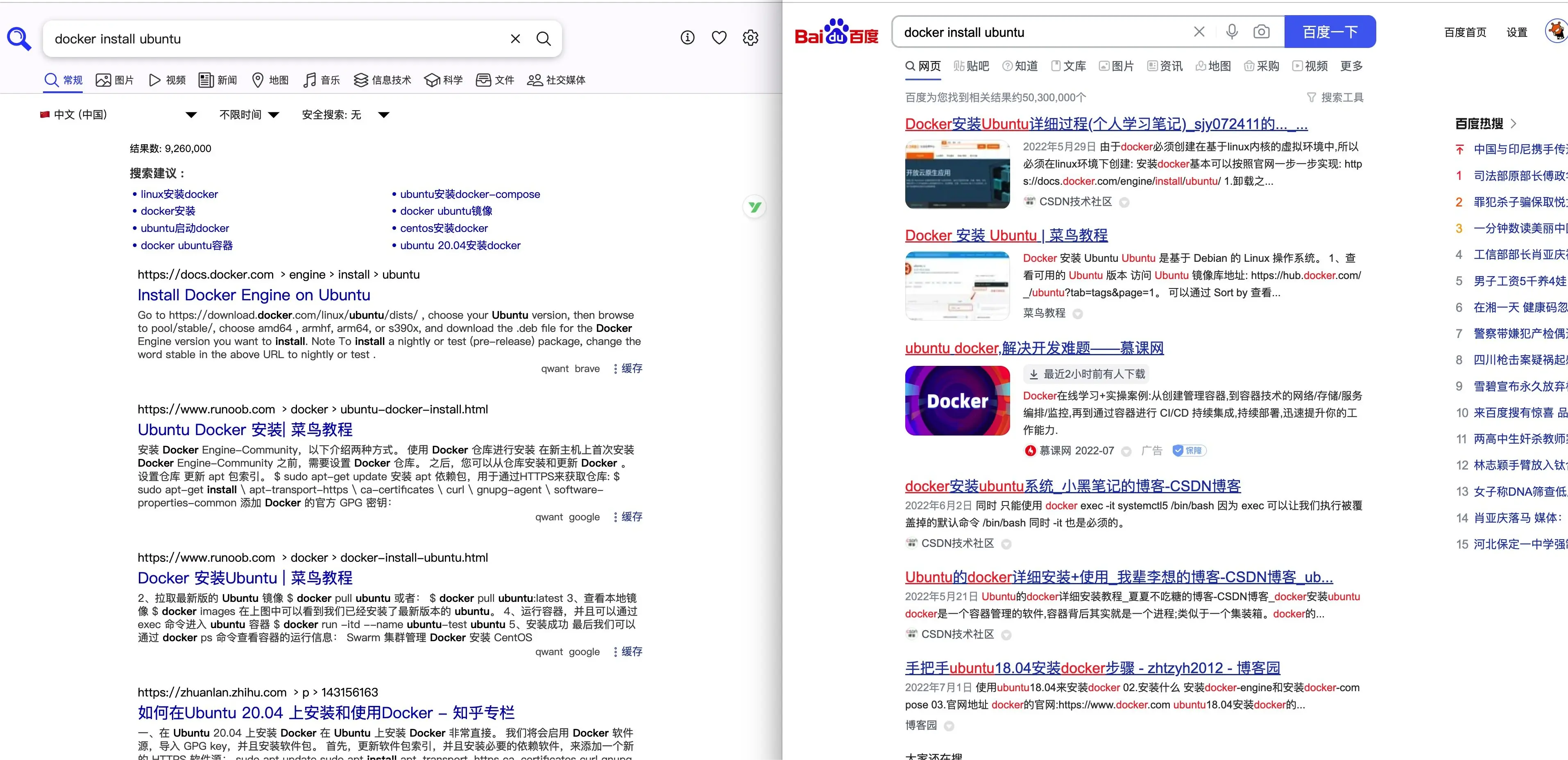Image resolution: width=1568 pixels, height=760 pixels.
Task: Open the 音乐 music tab
Action: pos(322,80)
